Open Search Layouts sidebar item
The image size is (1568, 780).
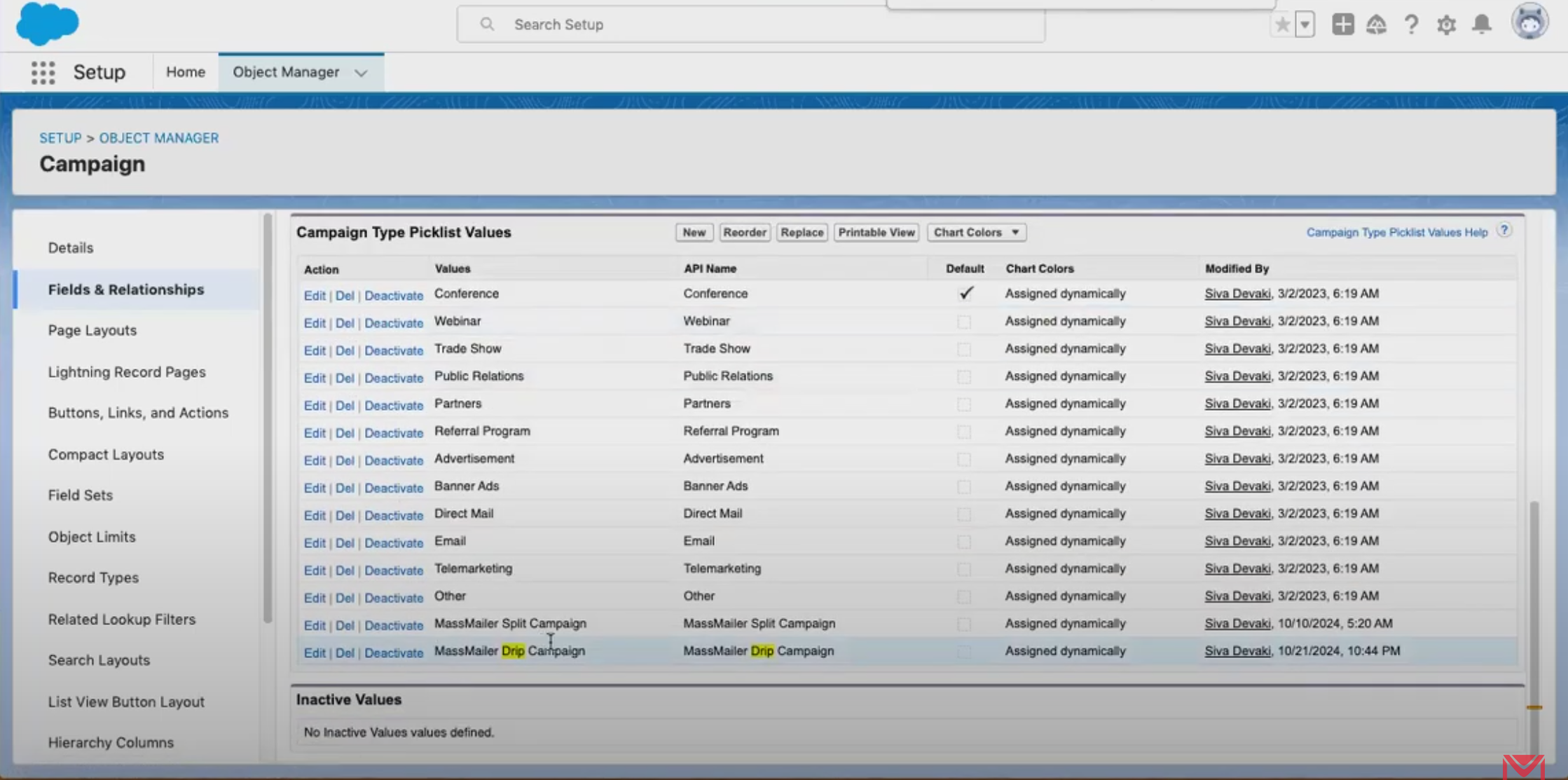pyautogui.click(x=99, y=660)
